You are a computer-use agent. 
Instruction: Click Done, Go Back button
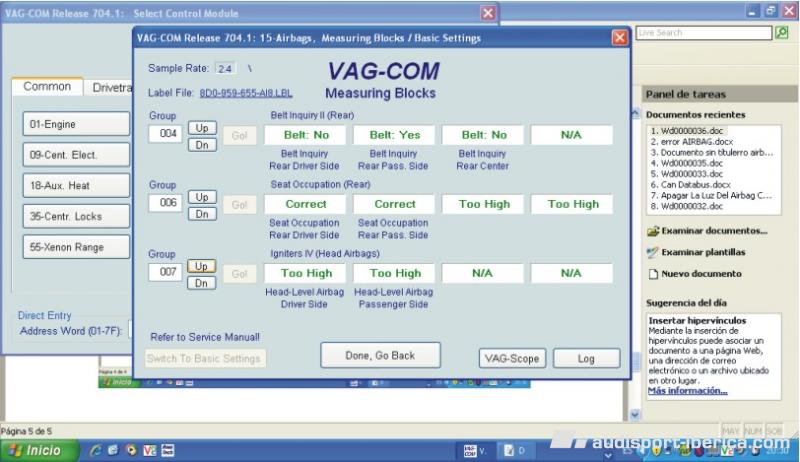pos(380,355)
